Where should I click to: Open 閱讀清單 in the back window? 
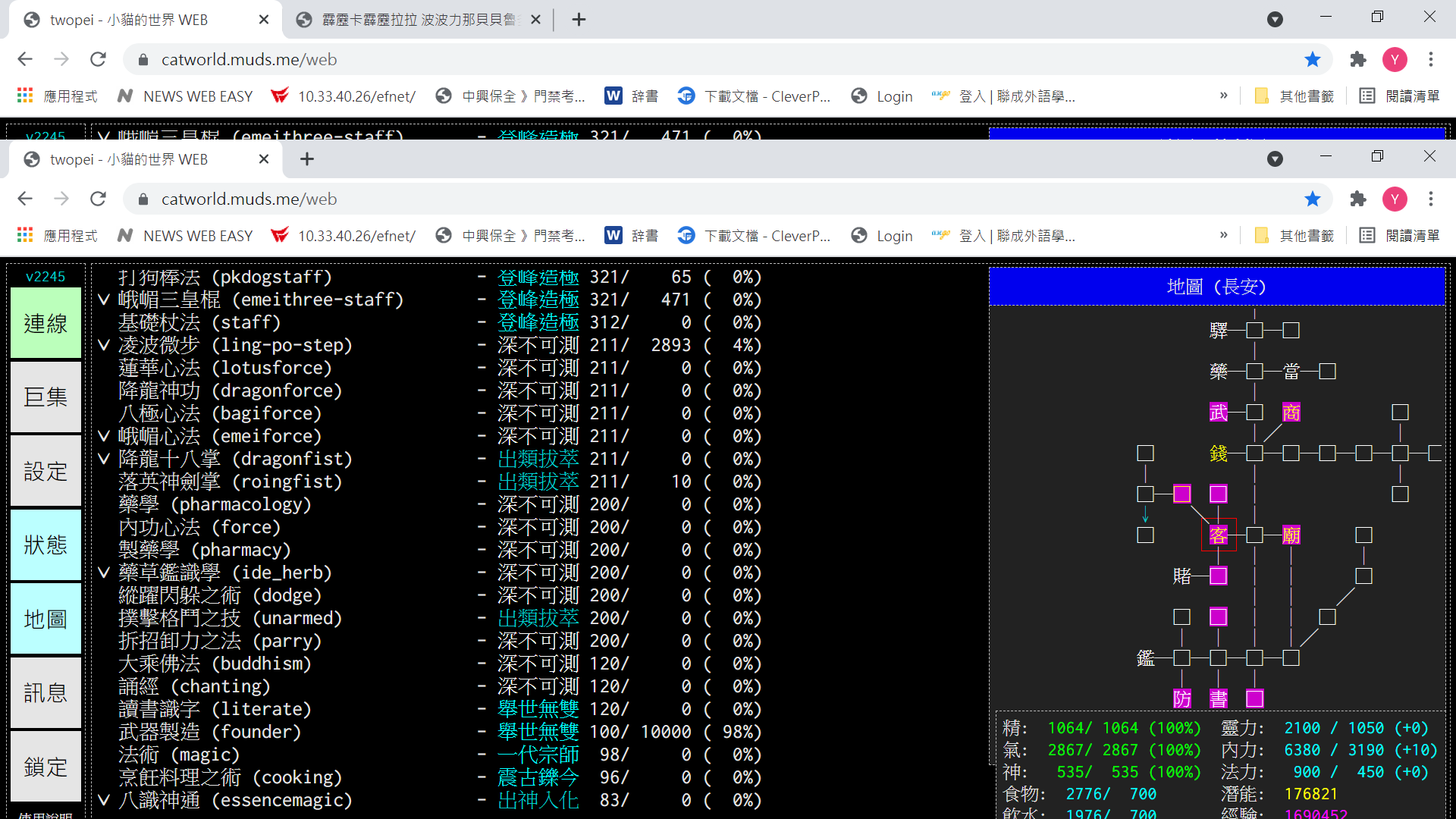click(x=1399, y=96)
